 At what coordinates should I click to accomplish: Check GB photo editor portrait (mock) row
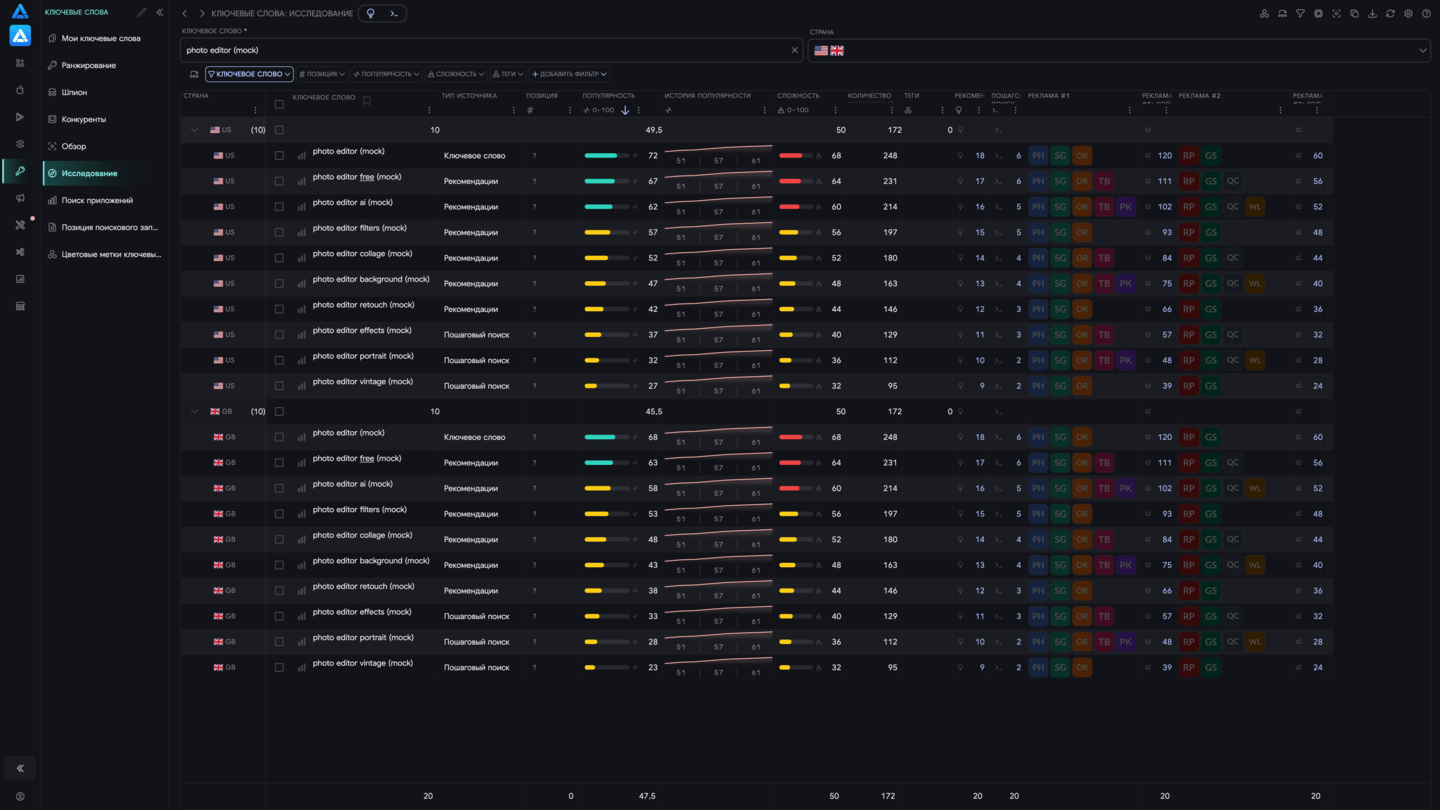(279, 642)
